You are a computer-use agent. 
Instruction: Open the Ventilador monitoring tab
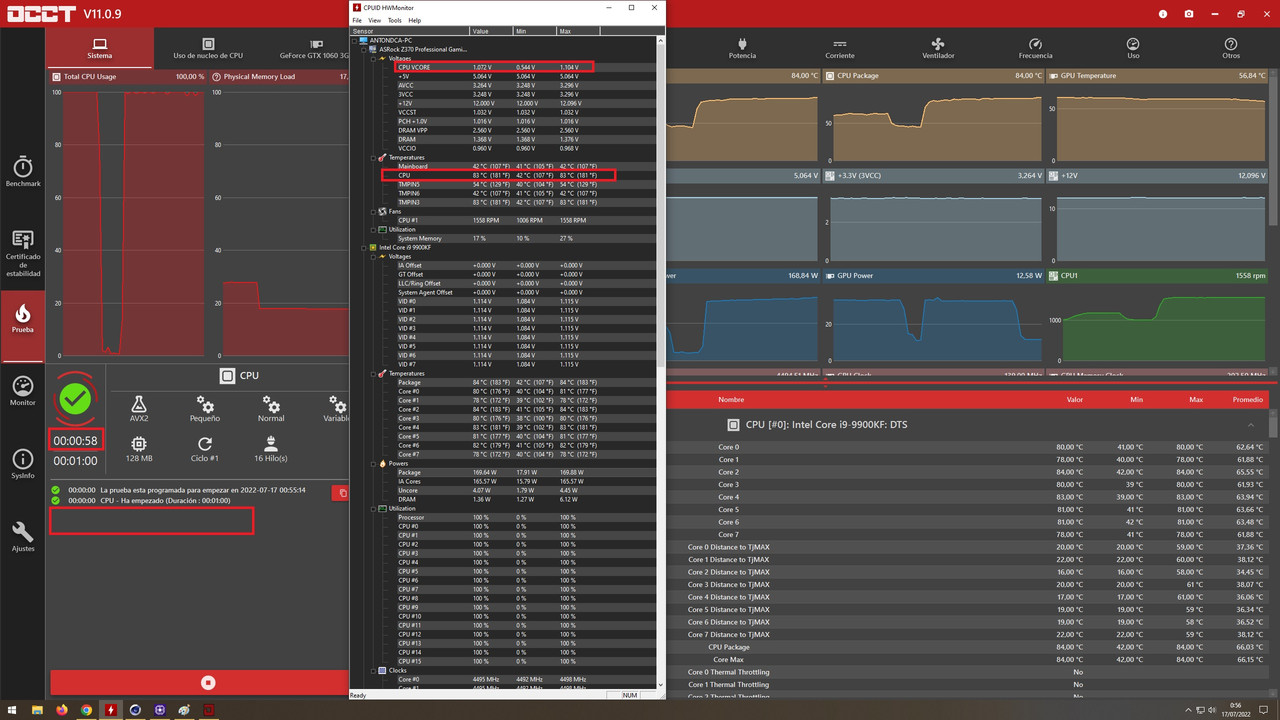click(938, 49)
